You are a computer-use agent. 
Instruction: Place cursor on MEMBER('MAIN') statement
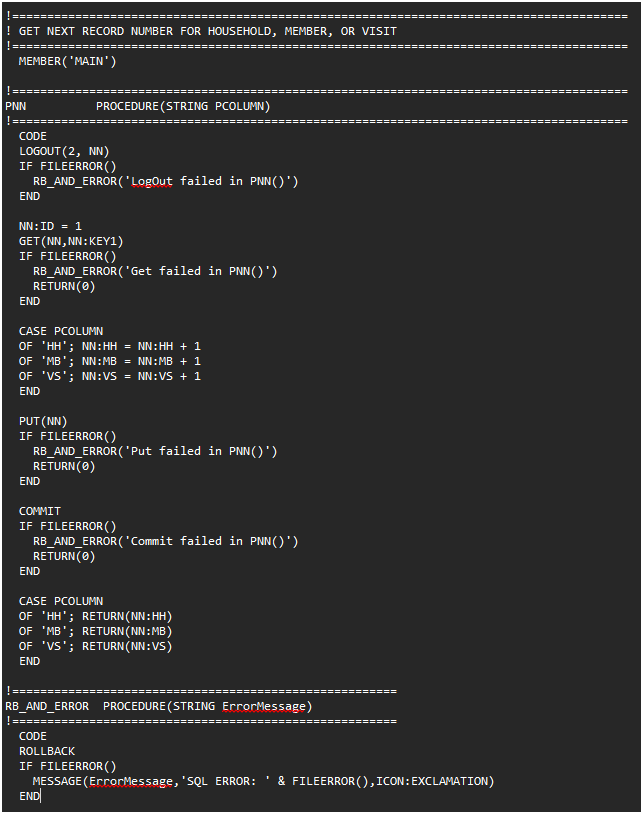(x=68, y=61)
